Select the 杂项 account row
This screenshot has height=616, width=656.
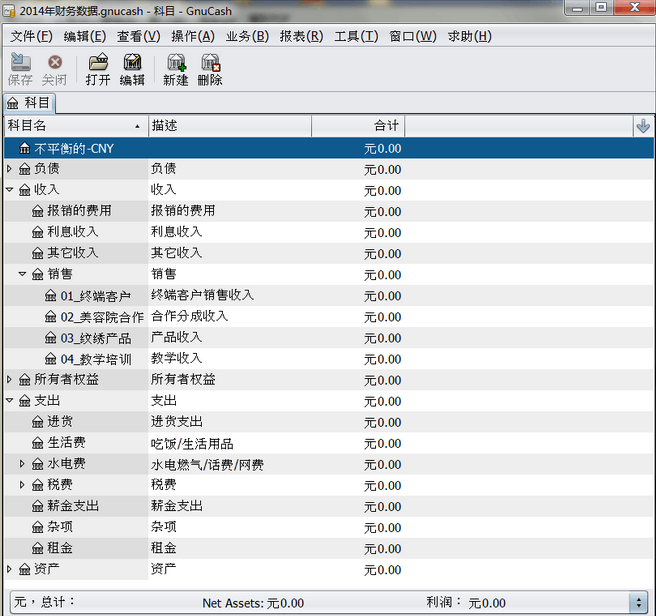[329, 527]
